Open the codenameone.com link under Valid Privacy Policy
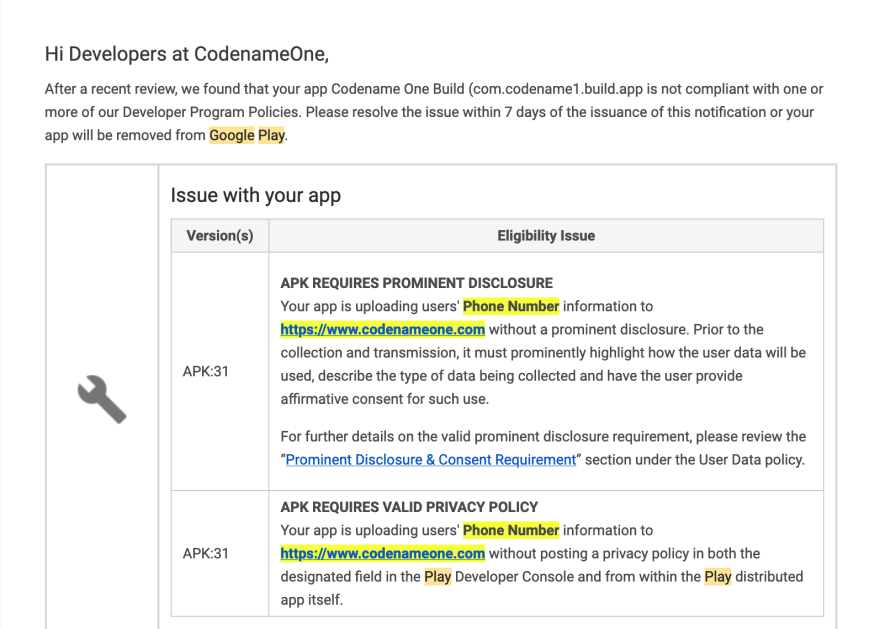 click(x=383, y=553)
